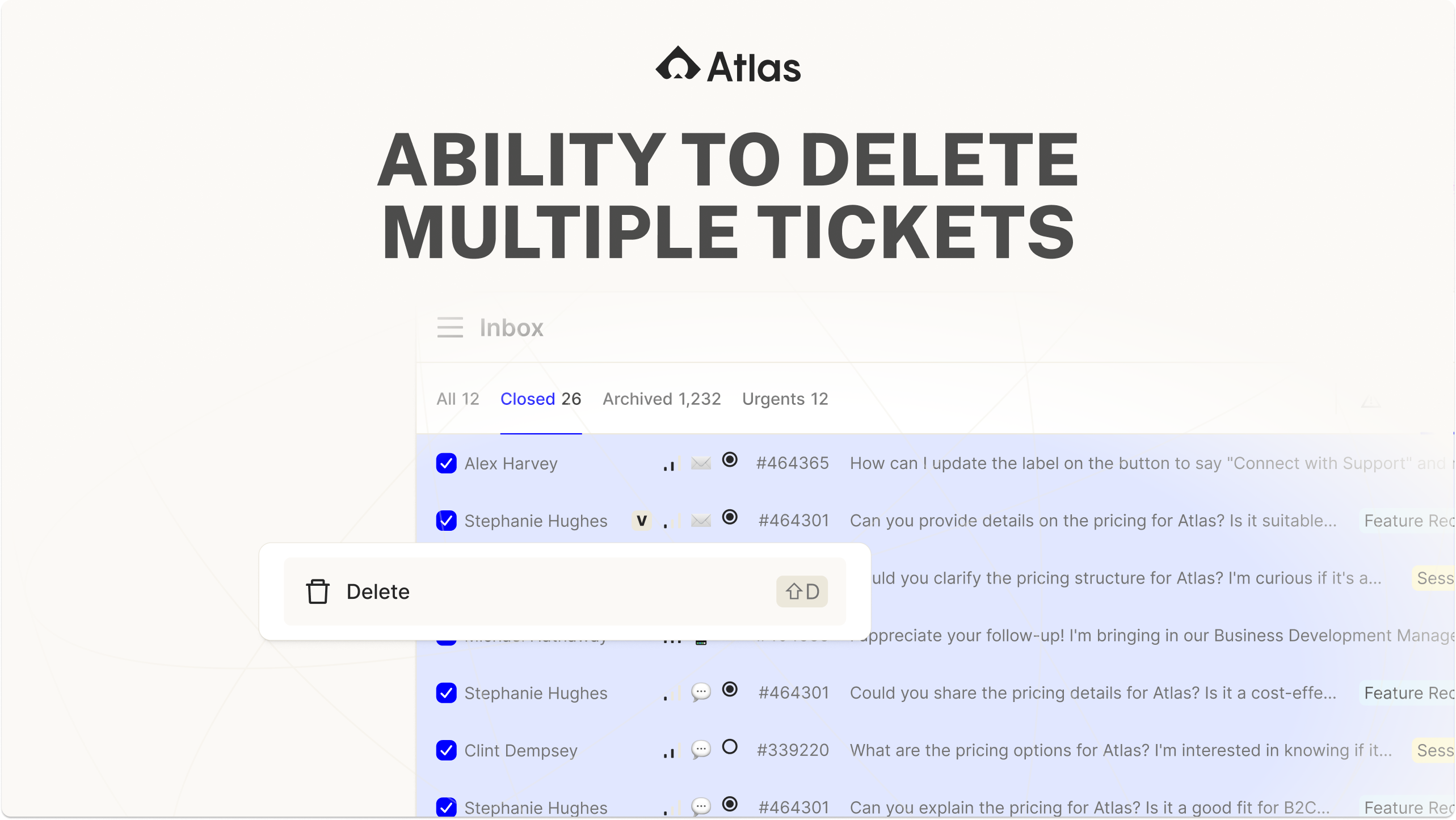Click priority bars icon in Clint Dempsey row
1456x820 pixels.
671,752
